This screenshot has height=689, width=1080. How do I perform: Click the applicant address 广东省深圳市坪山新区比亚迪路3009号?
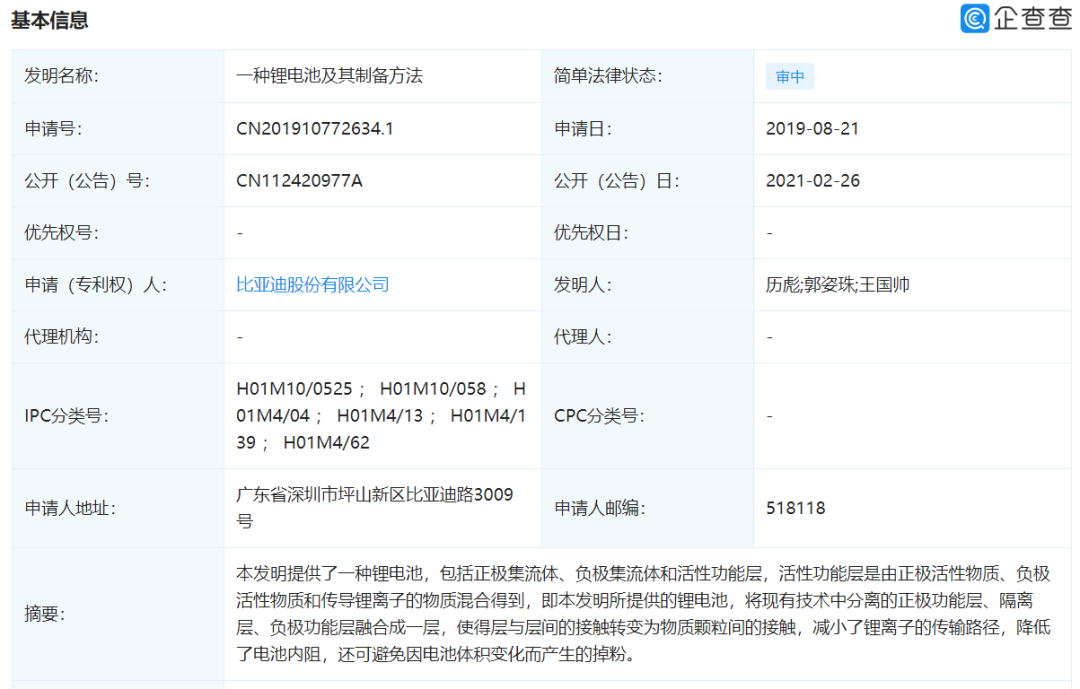tap(375, 508)
